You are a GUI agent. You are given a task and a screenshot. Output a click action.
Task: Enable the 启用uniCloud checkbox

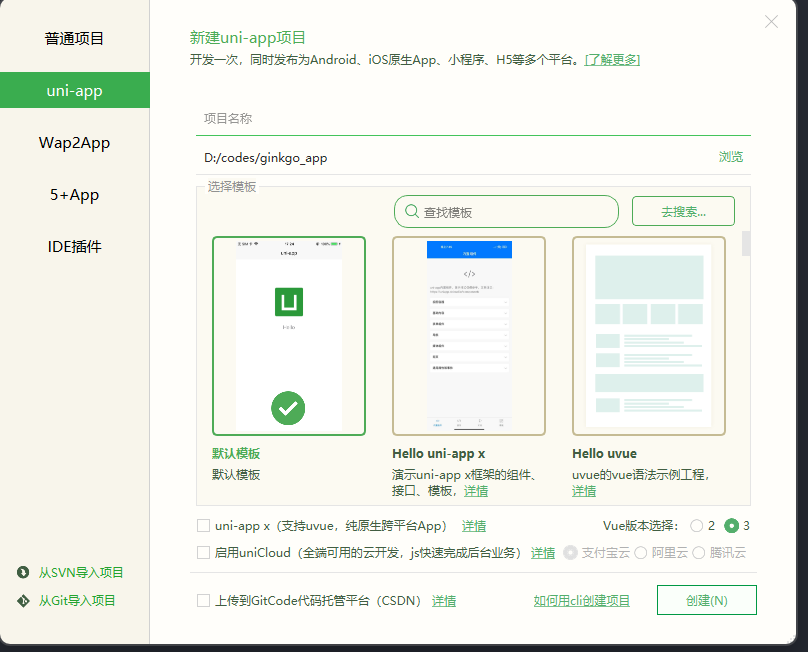[204, 553]
